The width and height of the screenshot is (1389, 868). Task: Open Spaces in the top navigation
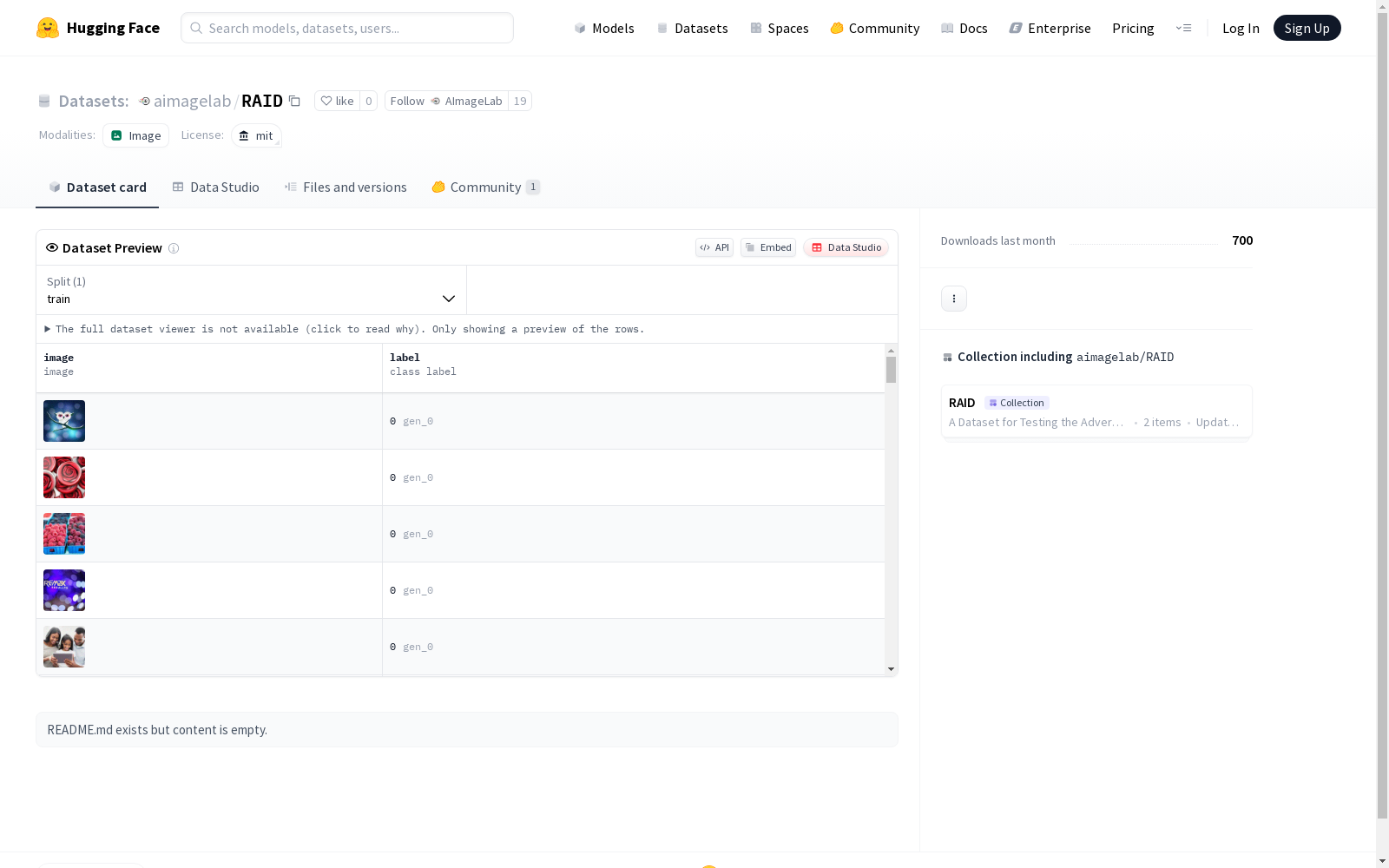coord(780,28)
